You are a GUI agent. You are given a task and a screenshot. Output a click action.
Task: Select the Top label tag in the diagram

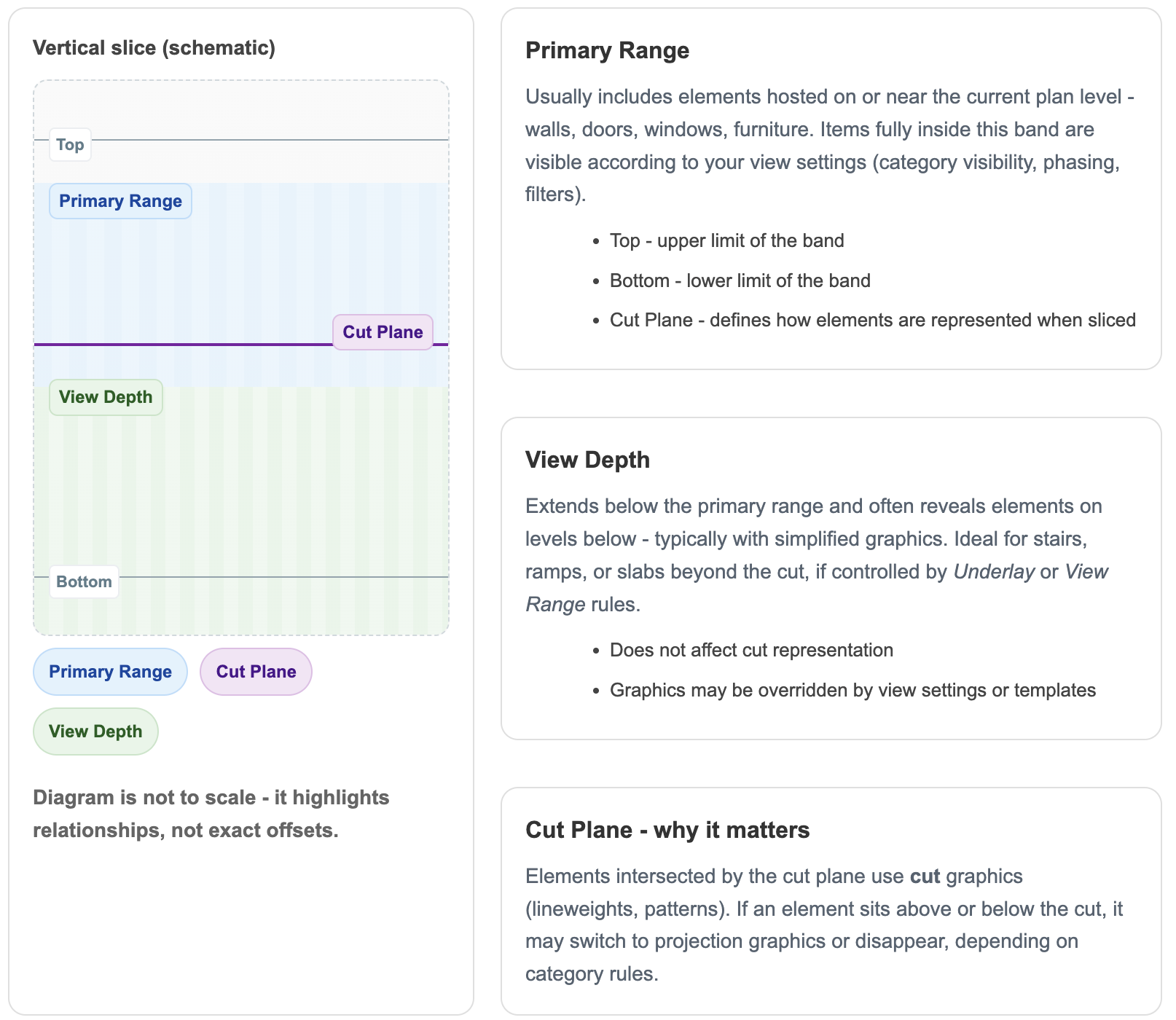tap(70, 145)
